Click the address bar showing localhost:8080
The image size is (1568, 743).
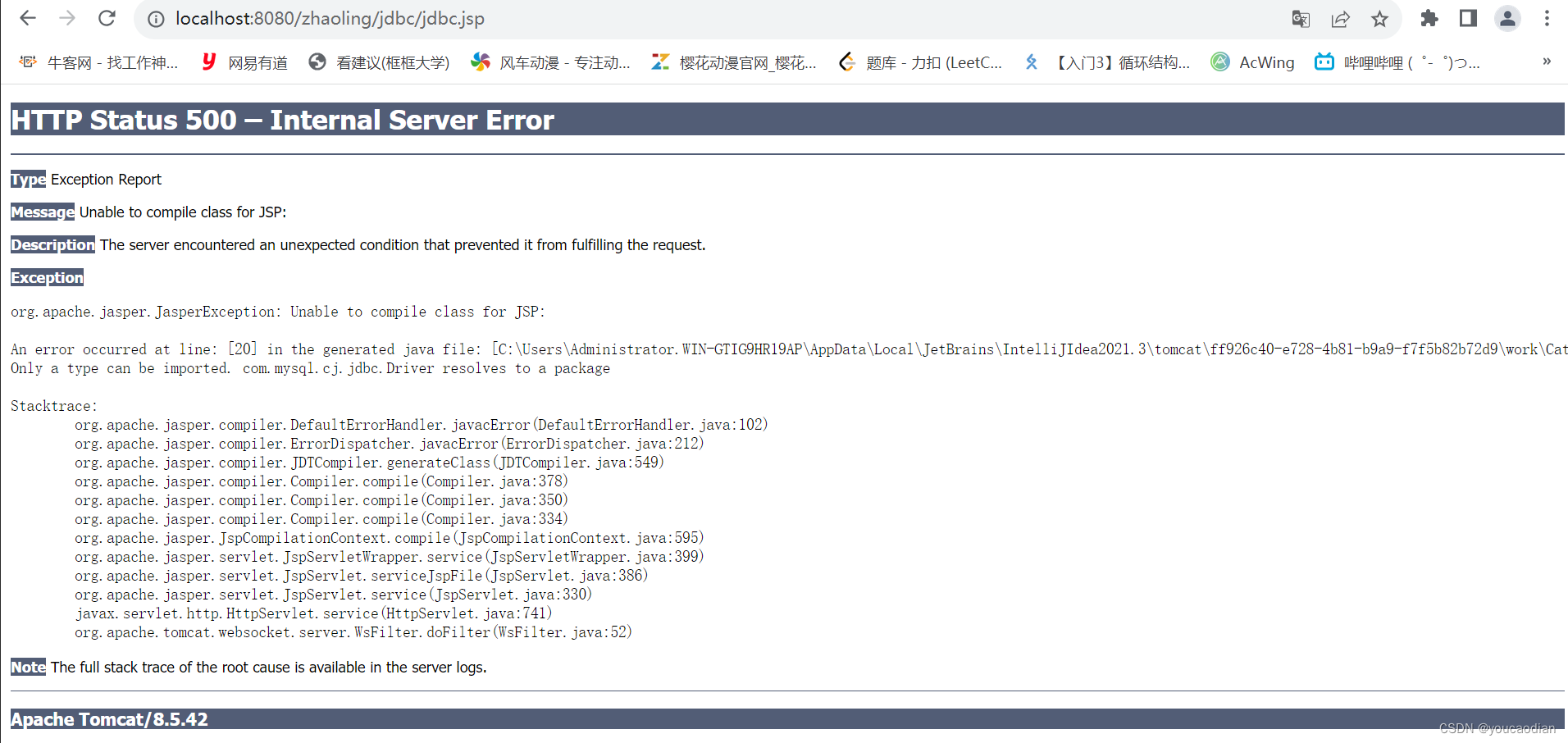click(x=328, y=18)
